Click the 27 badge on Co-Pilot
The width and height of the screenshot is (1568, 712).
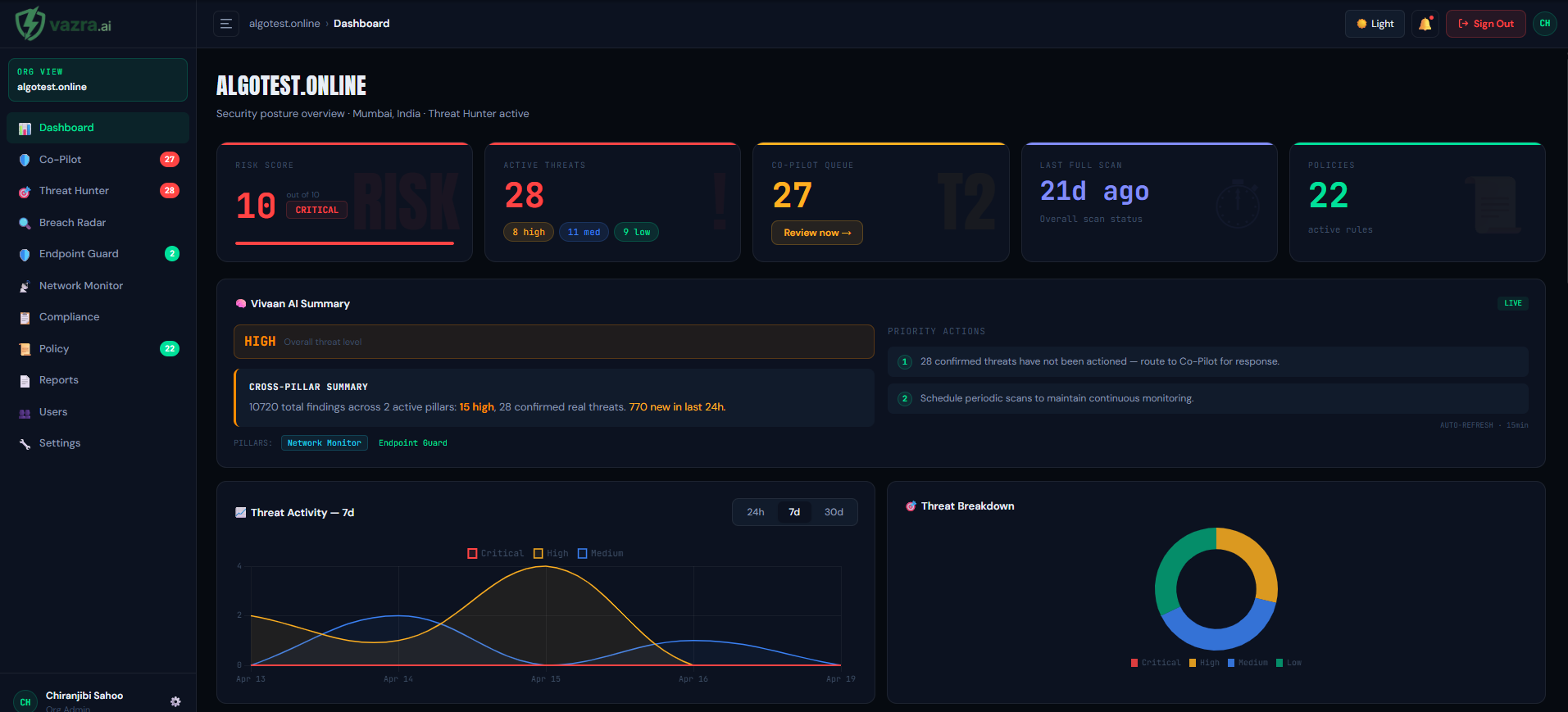[170, 159]
